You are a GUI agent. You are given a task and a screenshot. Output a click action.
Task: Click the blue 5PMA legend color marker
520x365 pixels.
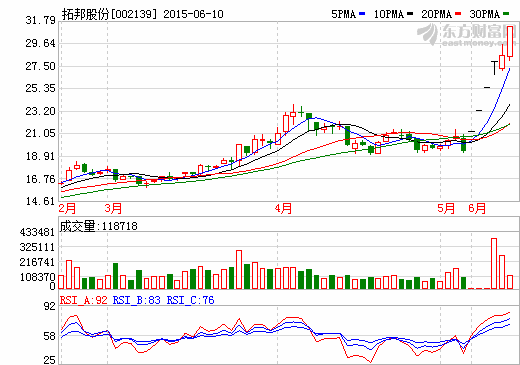pos(362,14)
